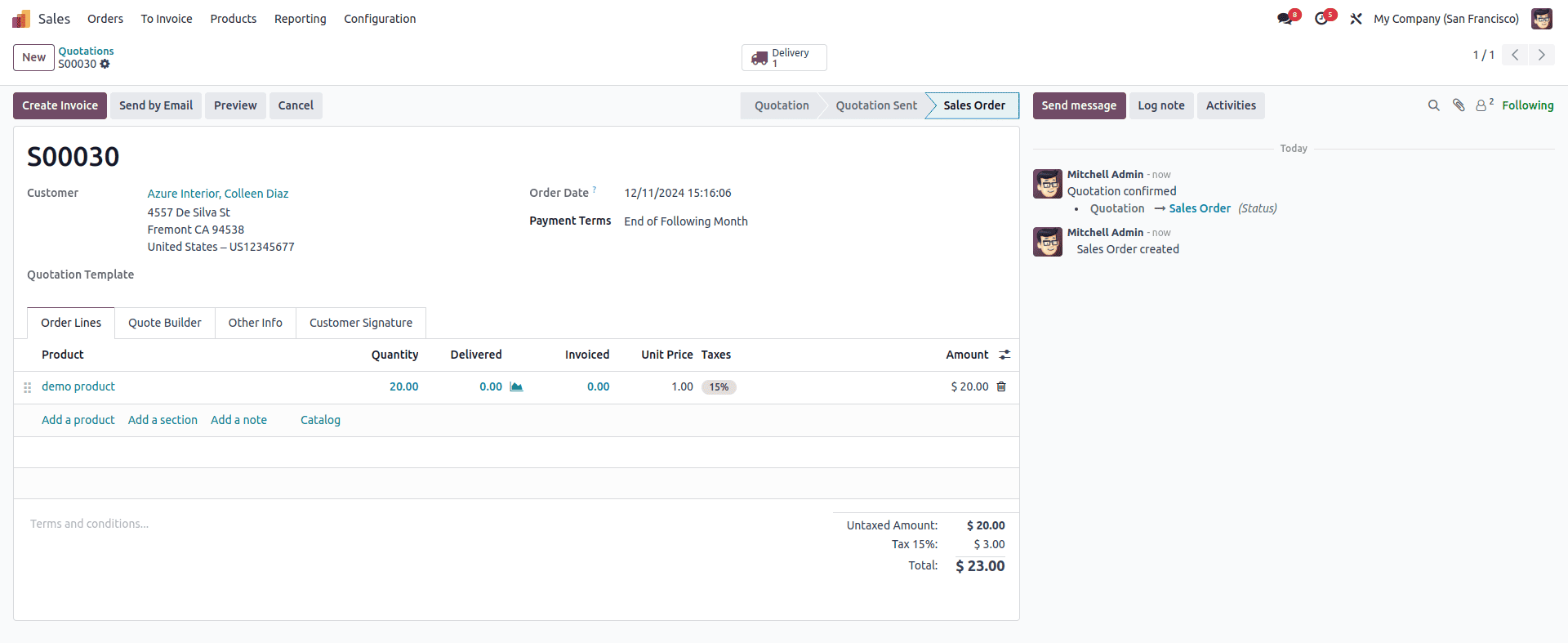
Task: Click the gear icon next to S00030
Action: [x=105, y=64]
